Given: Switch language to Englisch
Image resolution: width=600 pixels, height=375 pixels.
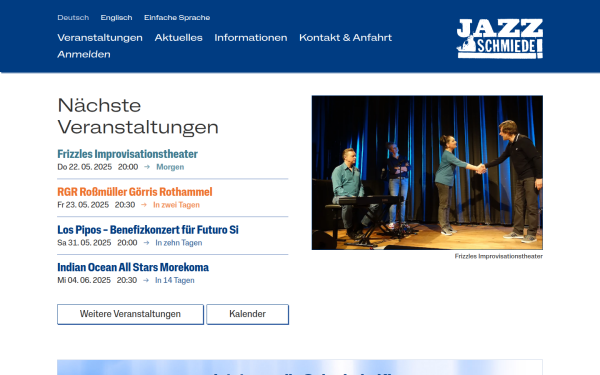Looking at the screenshot, I should (x=116, y=18).
